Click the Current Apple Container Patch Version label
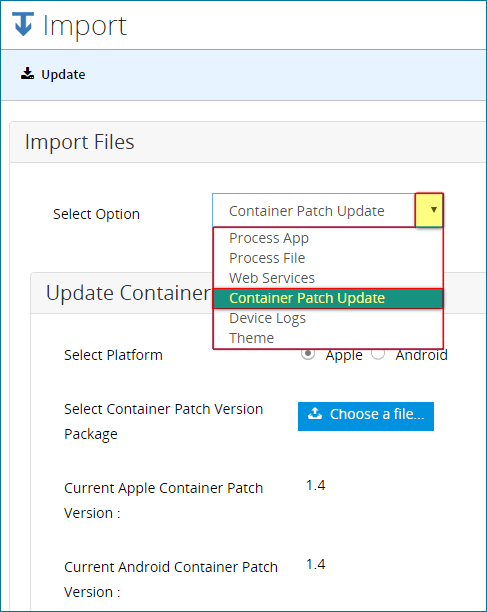 tap(164, 500)
